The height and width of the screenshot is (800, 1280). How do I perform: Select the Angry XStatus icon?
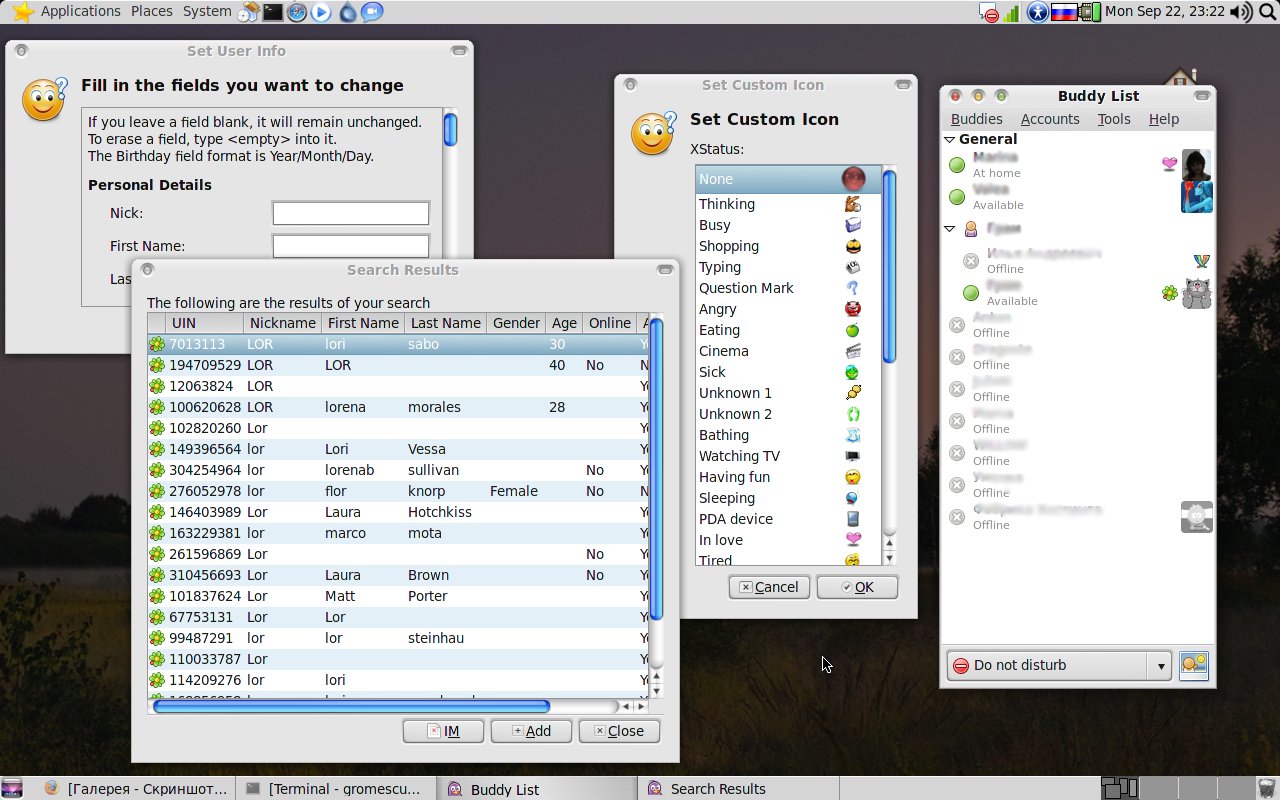(x=852, y=309)
